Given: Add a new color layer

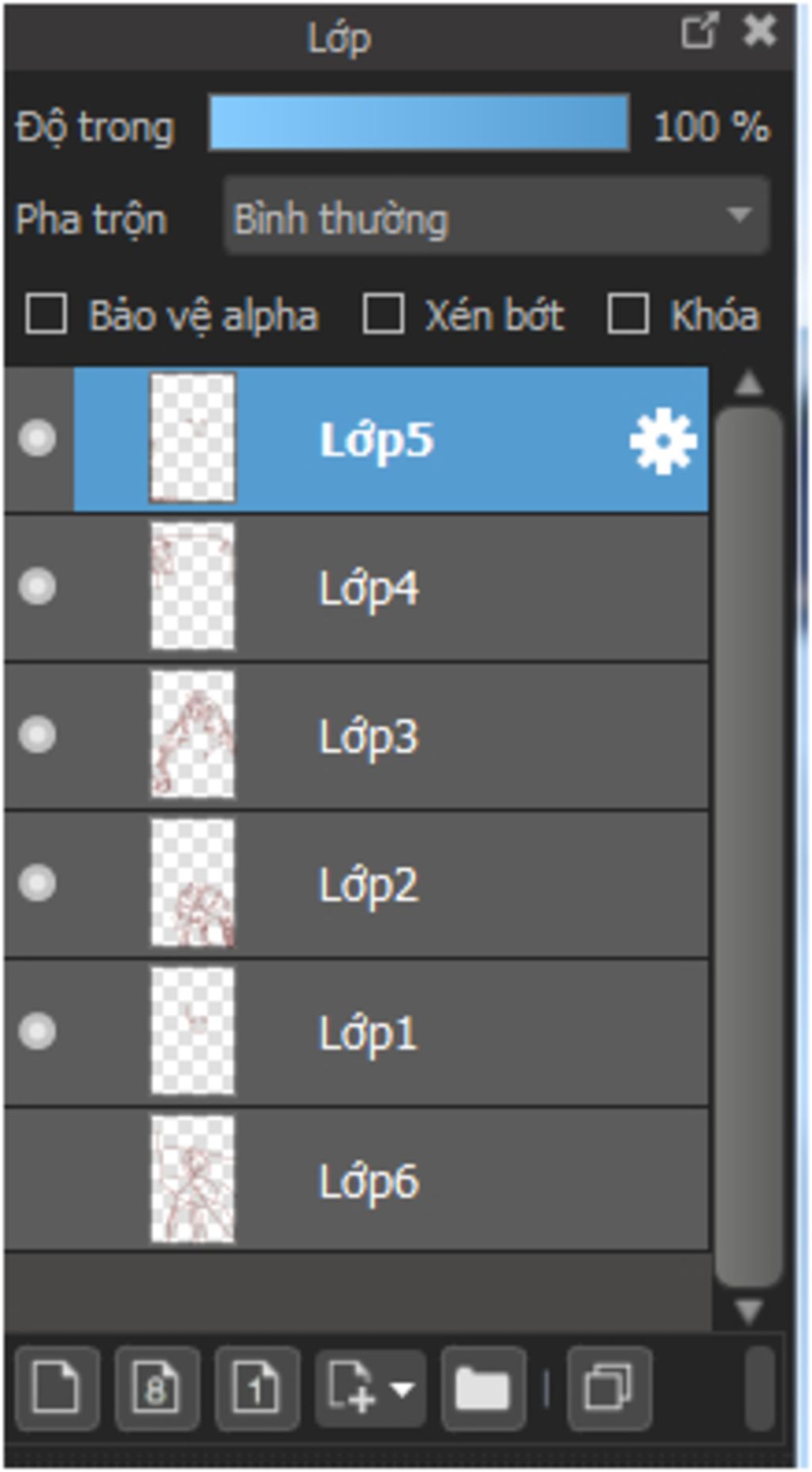Looking at the screenshot, I should 57,1388.
